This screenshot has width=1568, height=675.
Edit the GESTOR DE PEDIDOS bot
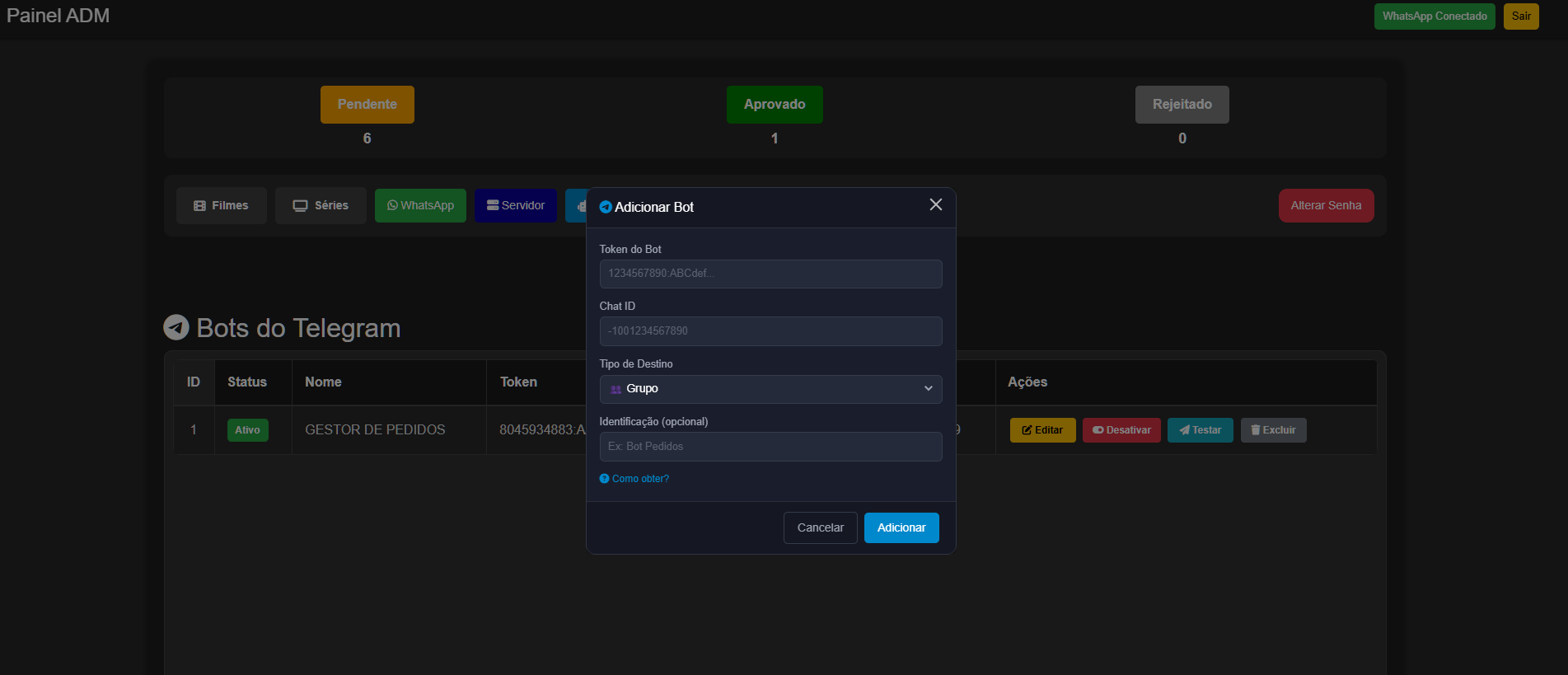(1042, 430)
